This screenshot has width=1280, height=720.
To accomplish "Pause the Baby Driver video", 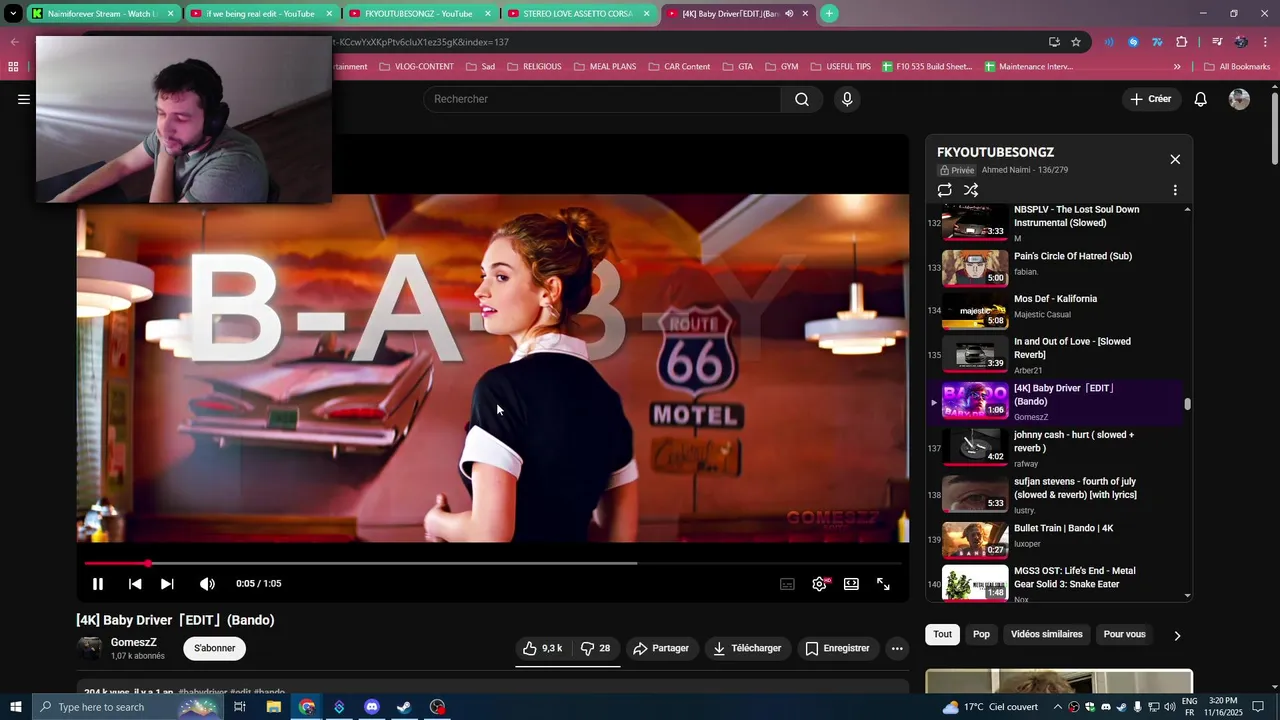I will (98, 584).
